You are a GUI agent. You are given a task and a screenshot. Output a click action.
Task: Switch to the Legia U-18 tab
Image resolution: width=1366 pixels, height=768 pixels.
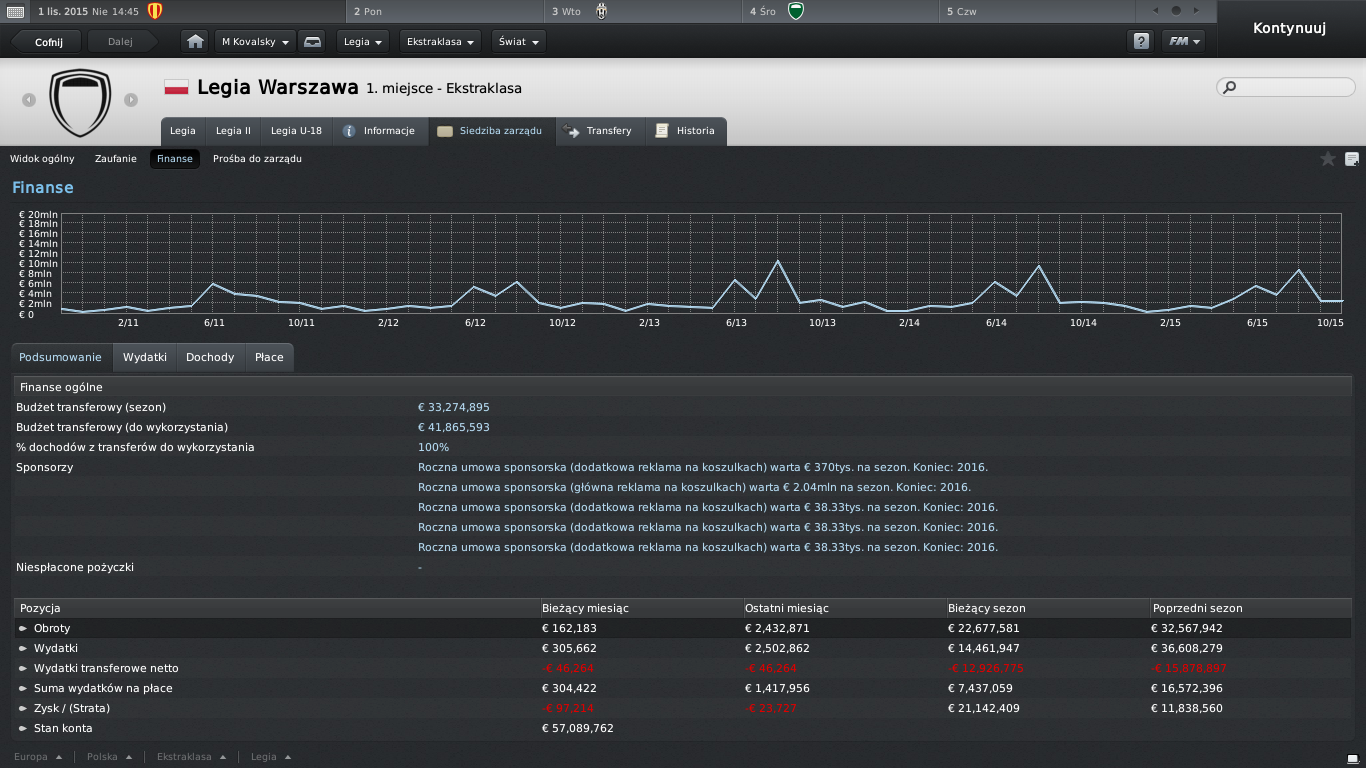[296, 131]
